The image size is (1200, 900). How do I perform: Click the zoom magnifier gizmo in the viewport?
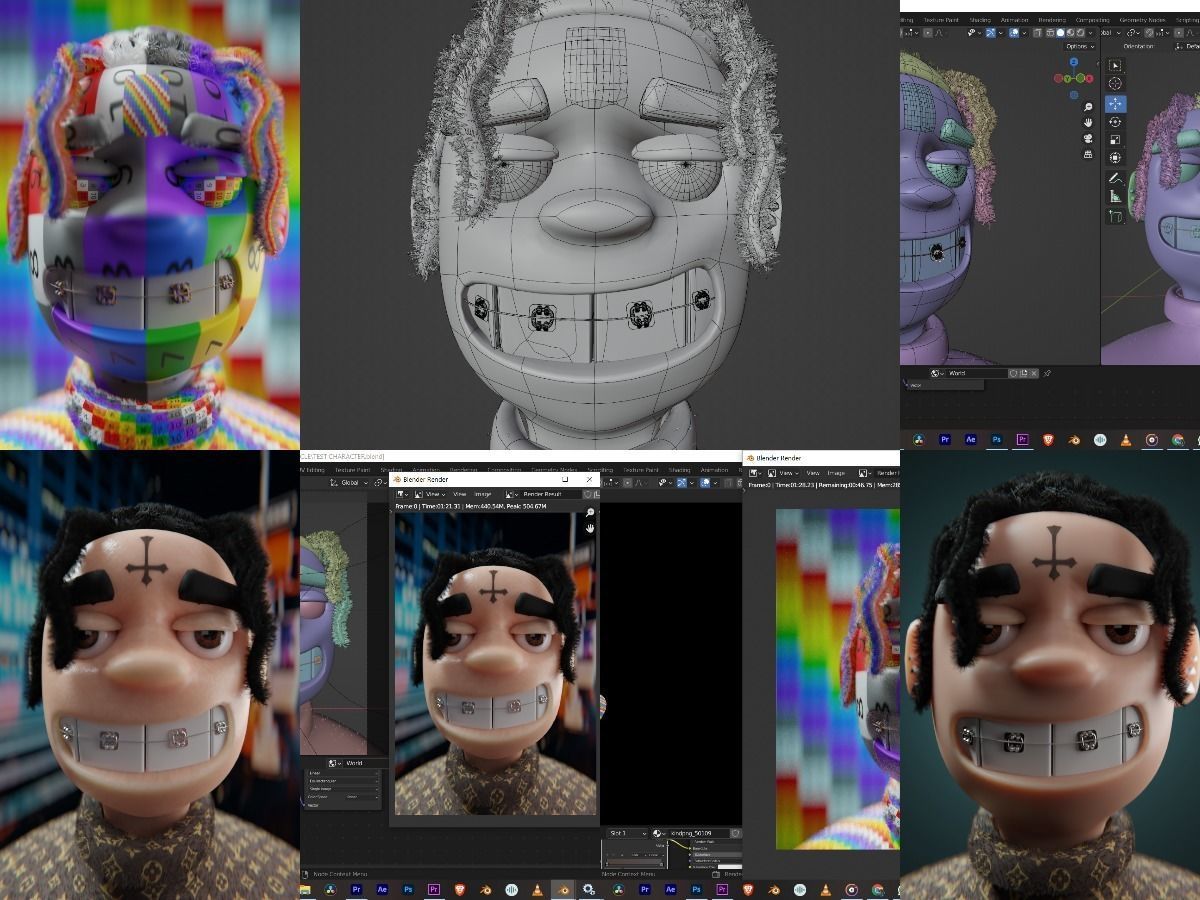pos(1087,107)
